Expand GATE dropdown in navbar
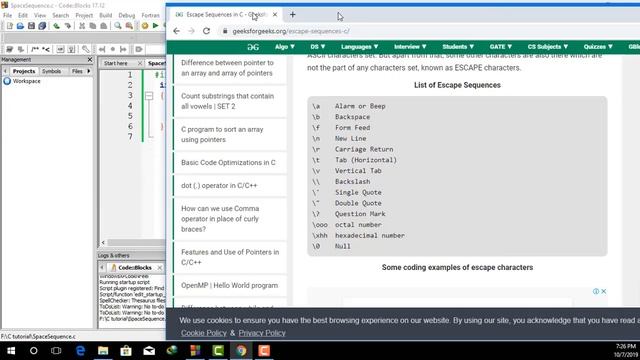The height and width of the screenshot is (360, 640). (x=500, y=47)
